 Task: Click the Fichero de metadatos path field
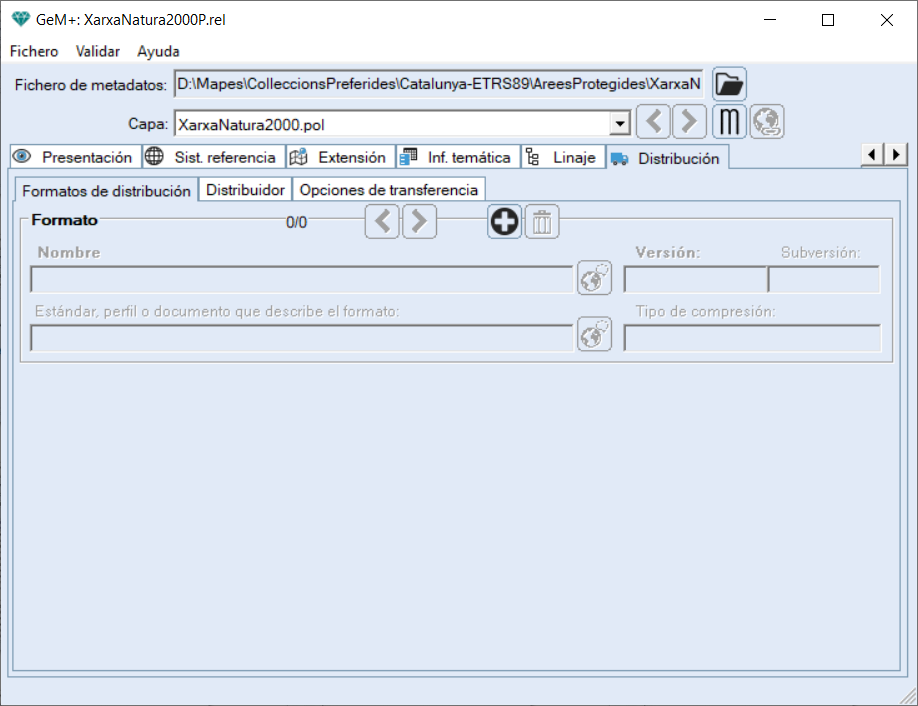pos(439,84)
